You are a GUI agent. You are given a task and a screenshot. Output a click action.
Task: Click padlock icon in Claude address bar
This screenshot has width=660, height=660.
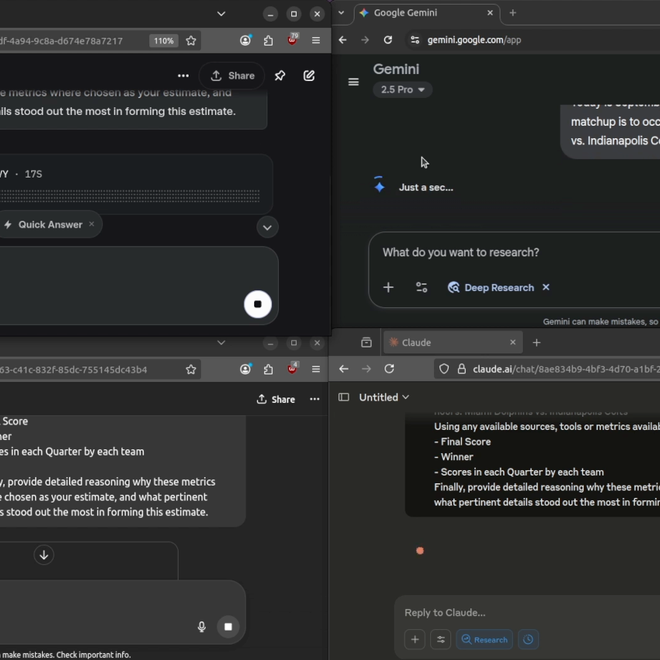click(x=462, y=369)
